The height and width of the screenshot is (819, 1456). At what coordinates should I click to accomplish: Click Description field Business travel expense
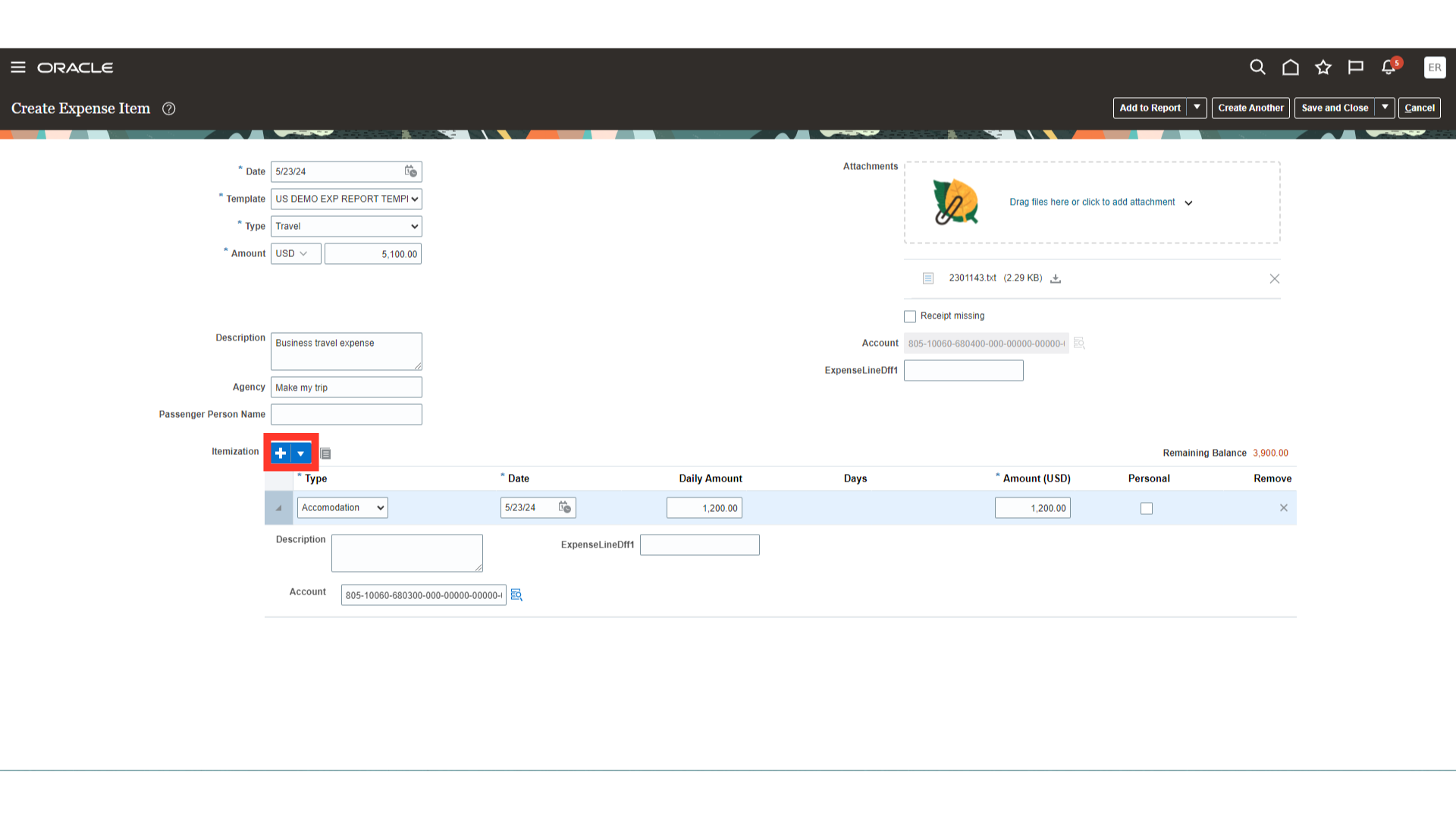pyautogui.click(x=347, y=352)
